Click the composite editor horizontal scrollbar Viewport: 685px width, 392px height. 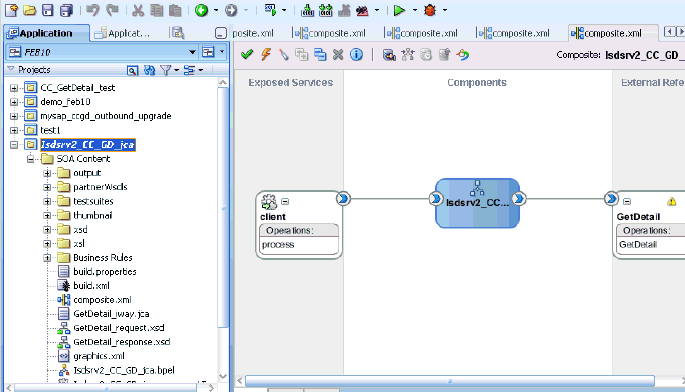[450, 381]
